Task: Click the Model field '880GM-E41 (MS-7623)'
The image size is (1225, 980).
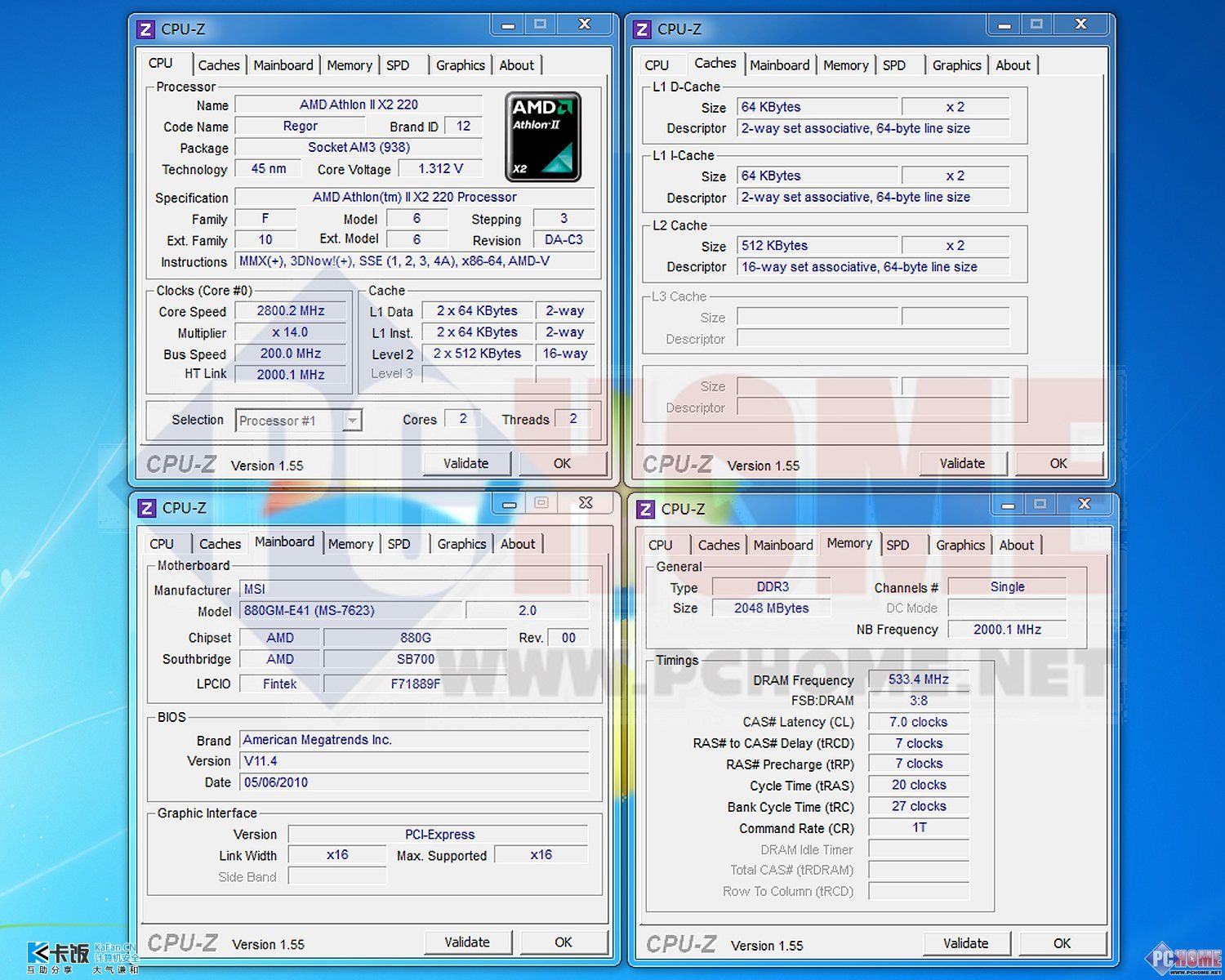Action: point(351,611)
